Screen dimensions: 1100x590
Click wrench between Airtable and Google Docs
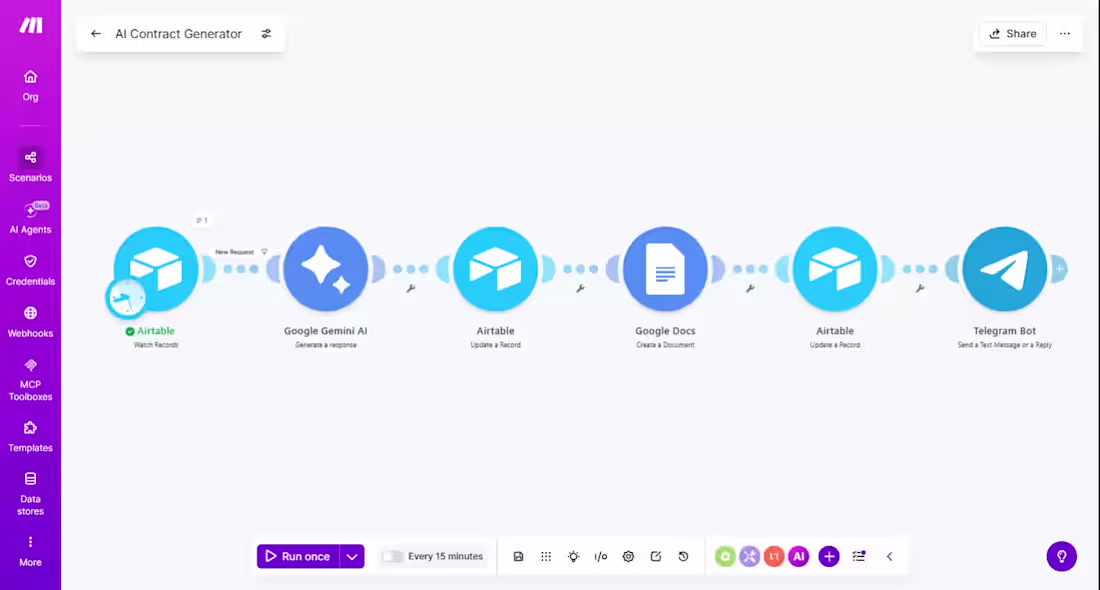[x=580, y=288]
